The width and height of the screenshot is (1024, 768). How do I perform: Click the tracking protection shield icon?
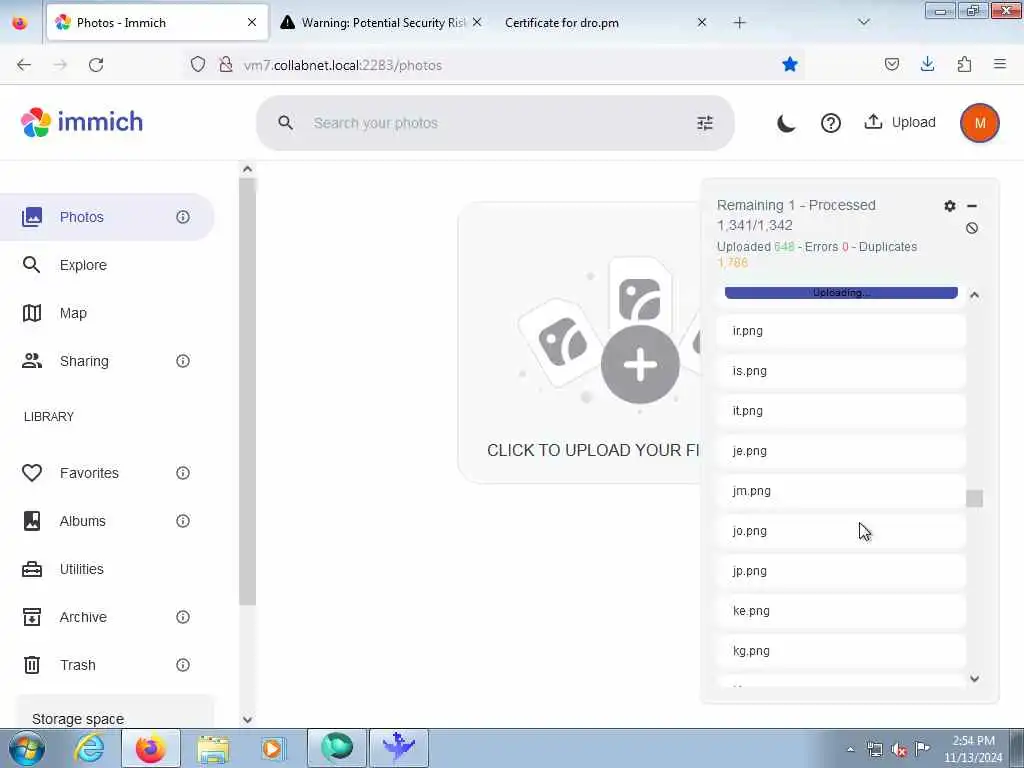[x=198, y=64]
